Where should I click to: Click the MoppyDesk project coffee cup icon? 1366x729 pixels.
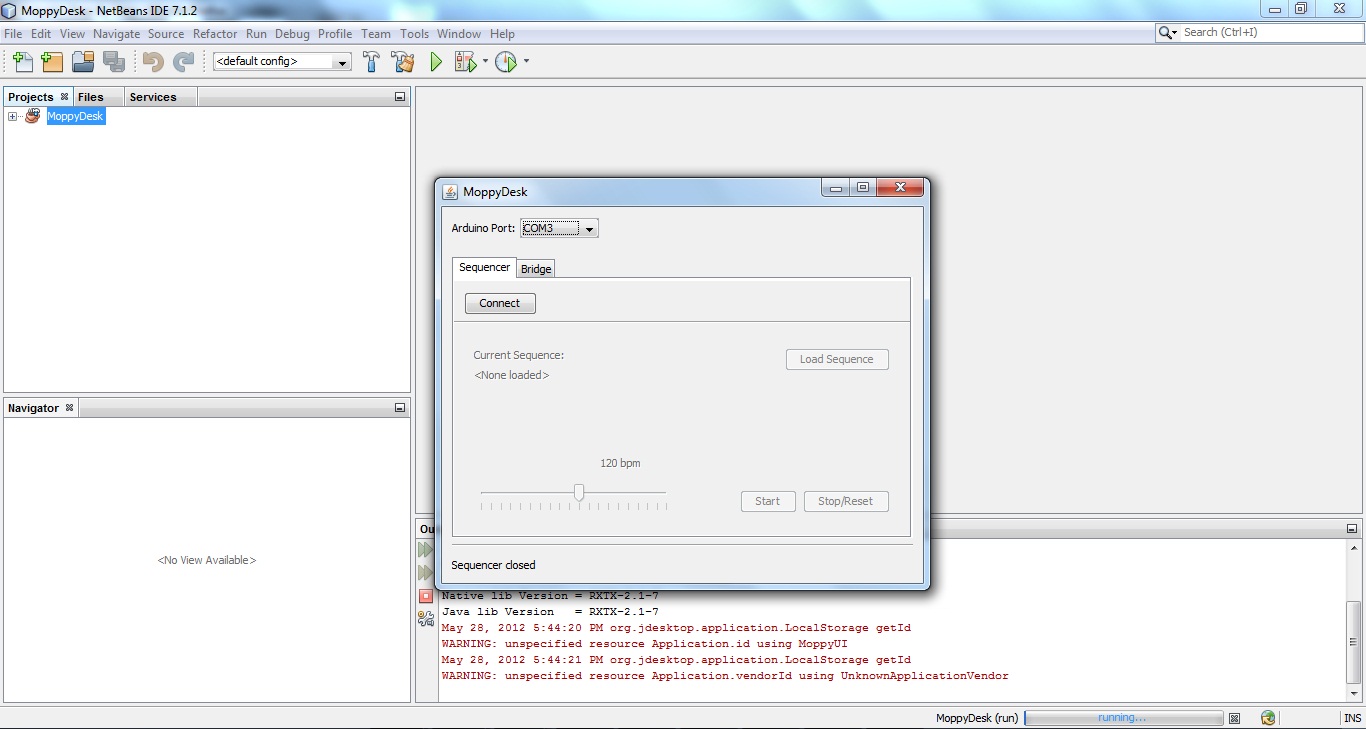[33, 116]
